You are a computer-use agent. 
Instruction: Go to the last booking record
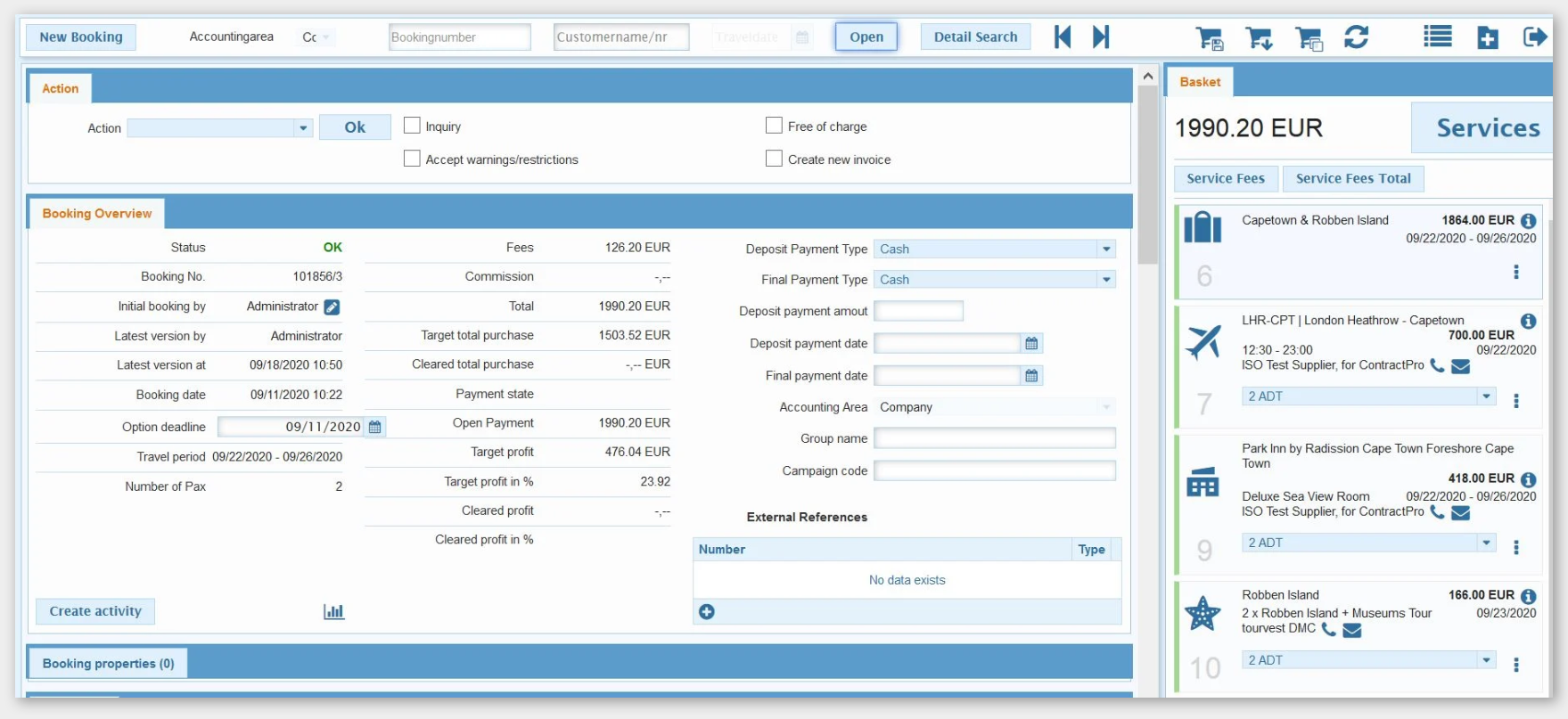tap(1101, 37)
